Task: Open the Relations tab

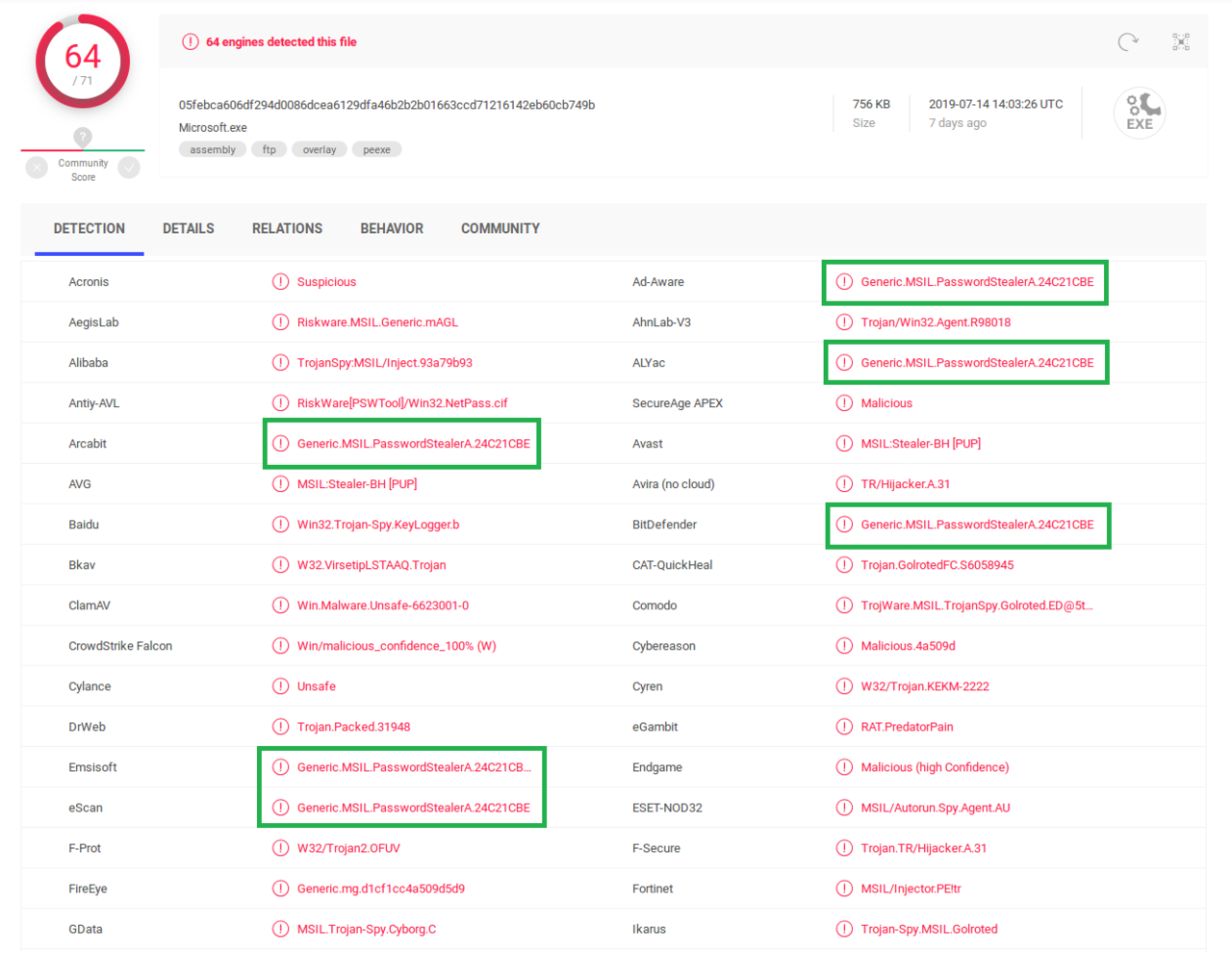Action: 287,228
